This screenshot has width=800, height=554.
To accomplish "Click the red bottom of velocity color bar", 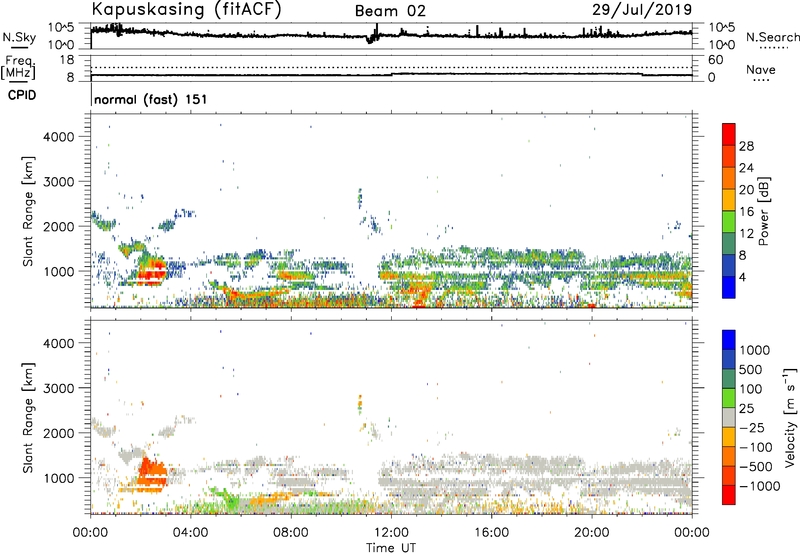I will (729, 495).
